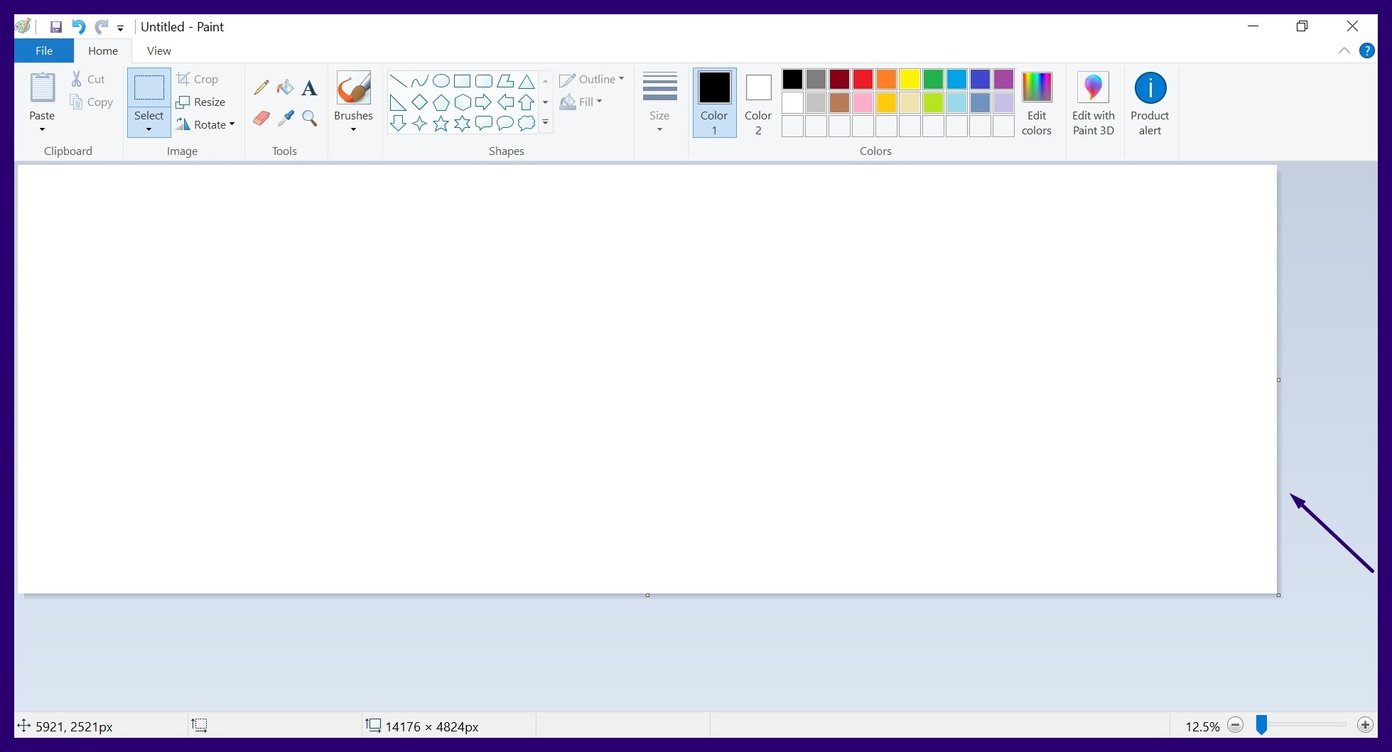Choose the Oval shape
This screenshot has width=1392, height=752.
point(441,81)
